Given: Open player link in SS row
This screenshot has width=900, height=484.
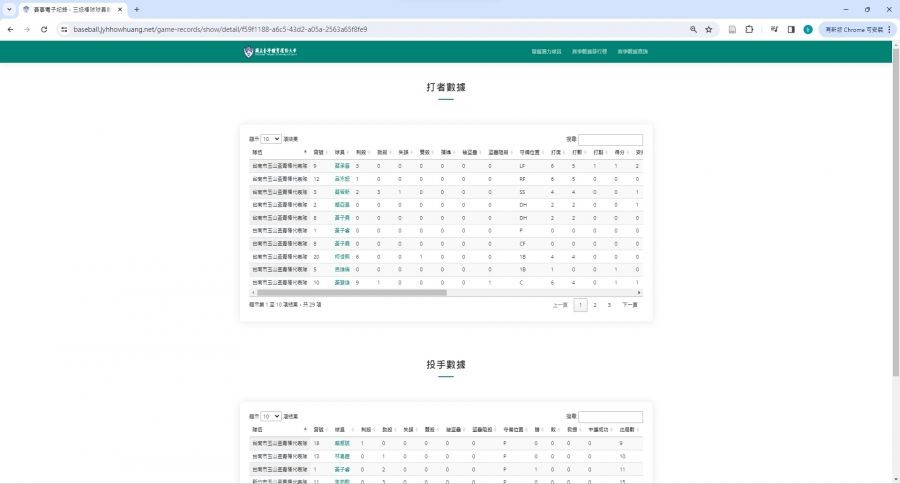Looking at the screenshot, I should click(342, 192).
